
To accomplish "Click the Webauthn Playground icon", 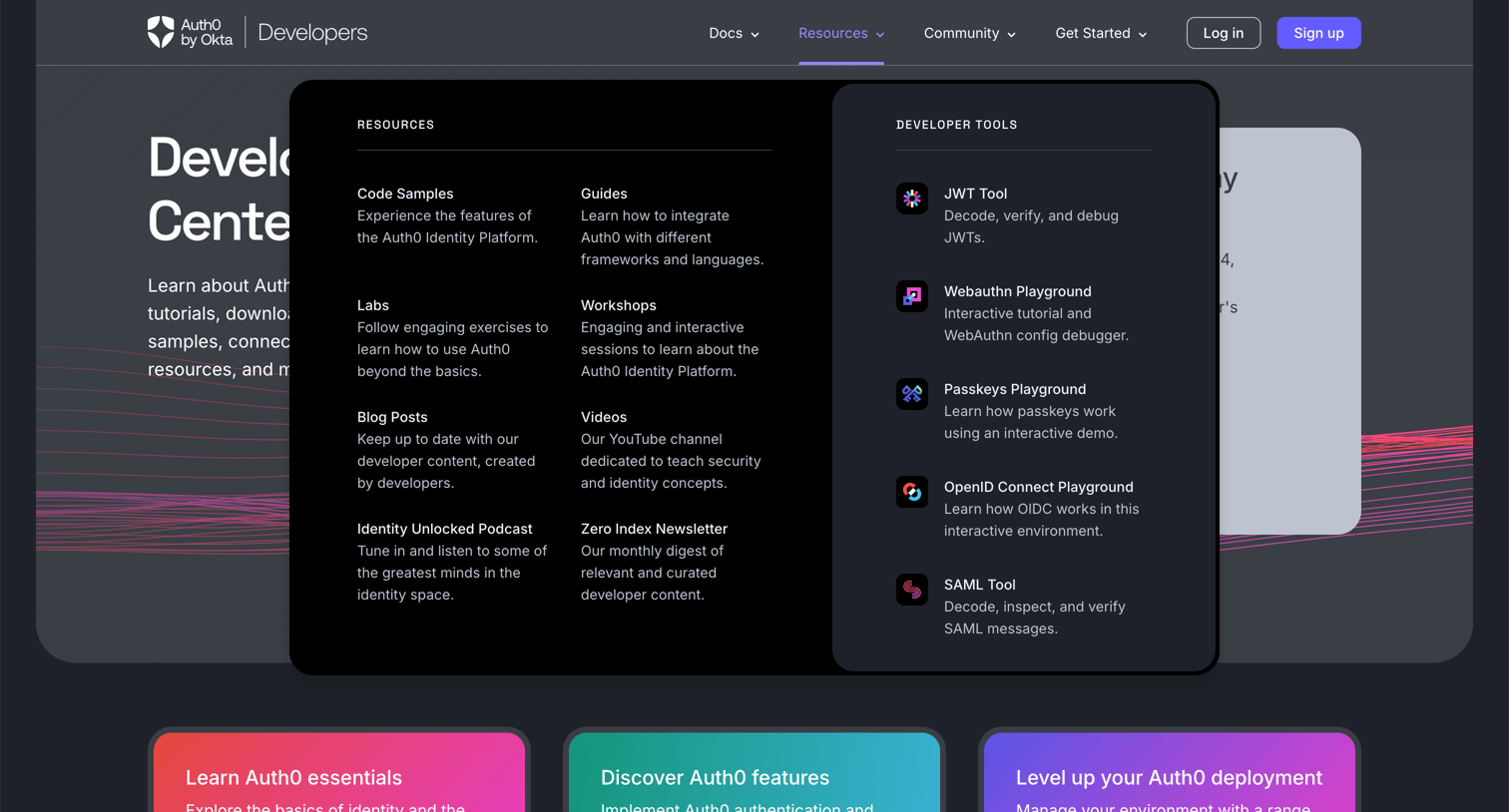I will pyautogui.click(x=912, y=296).
